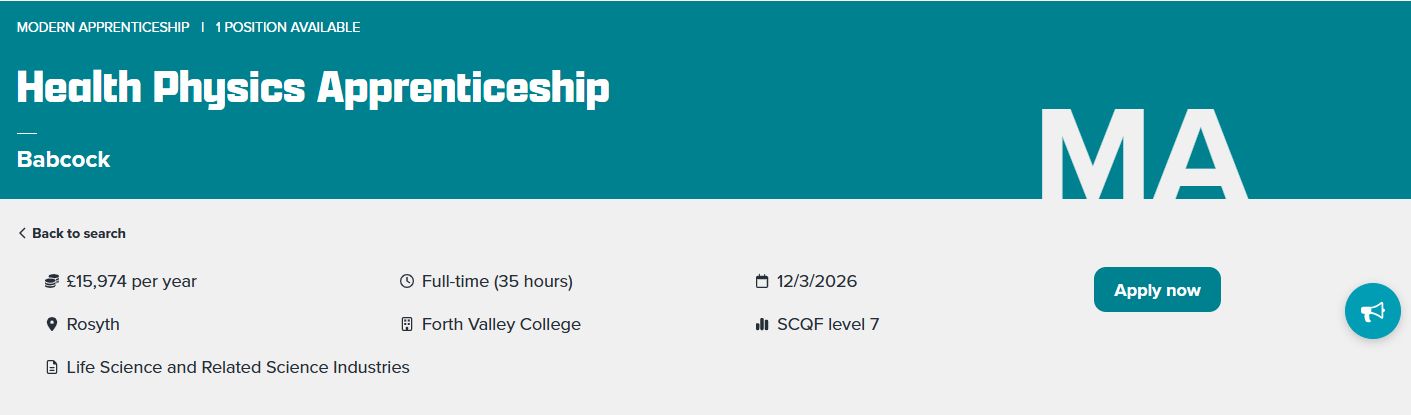
Task: Click Life Science and Related Science Industries
Action: (x=238, y=368)
